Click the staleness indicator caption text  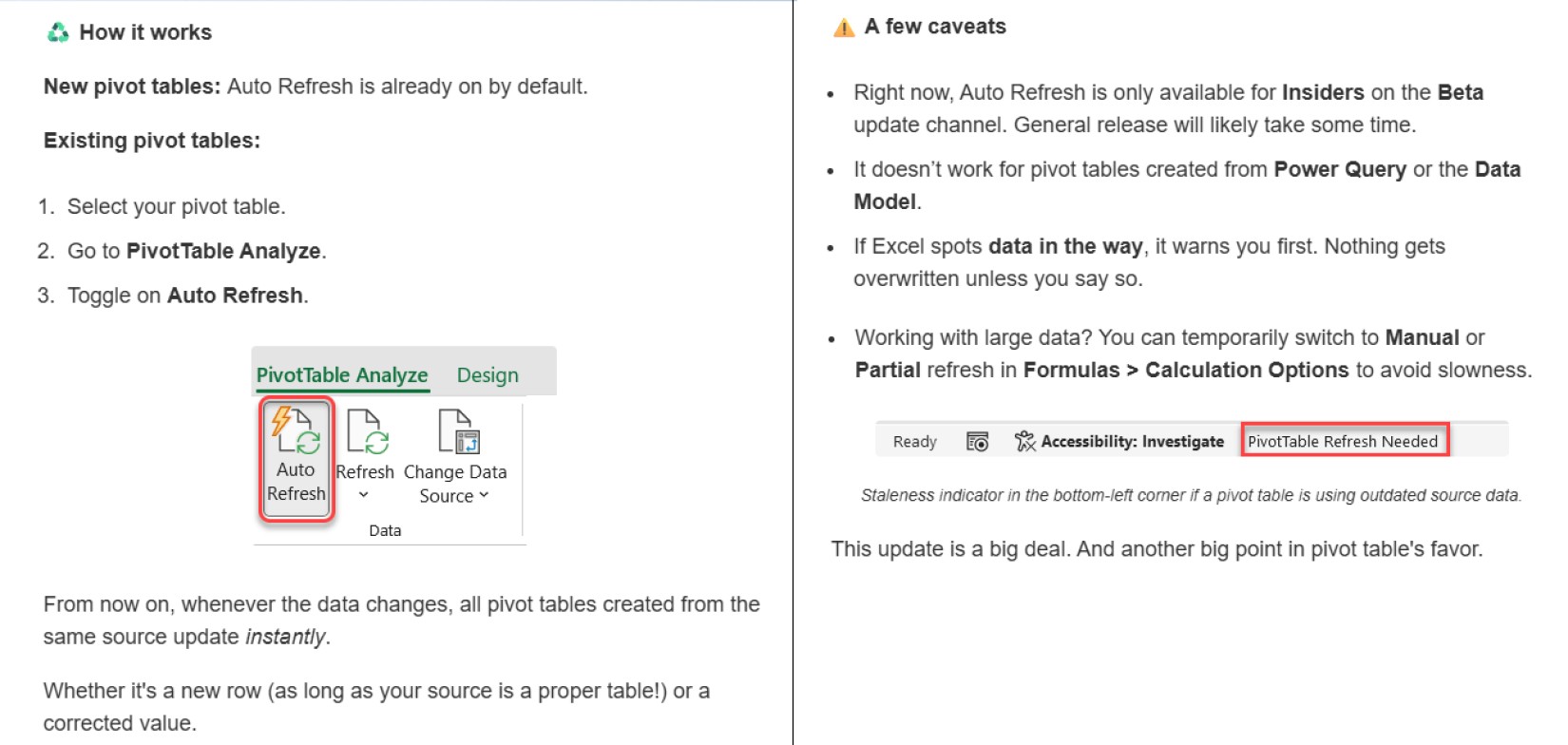pos(1191,495)
